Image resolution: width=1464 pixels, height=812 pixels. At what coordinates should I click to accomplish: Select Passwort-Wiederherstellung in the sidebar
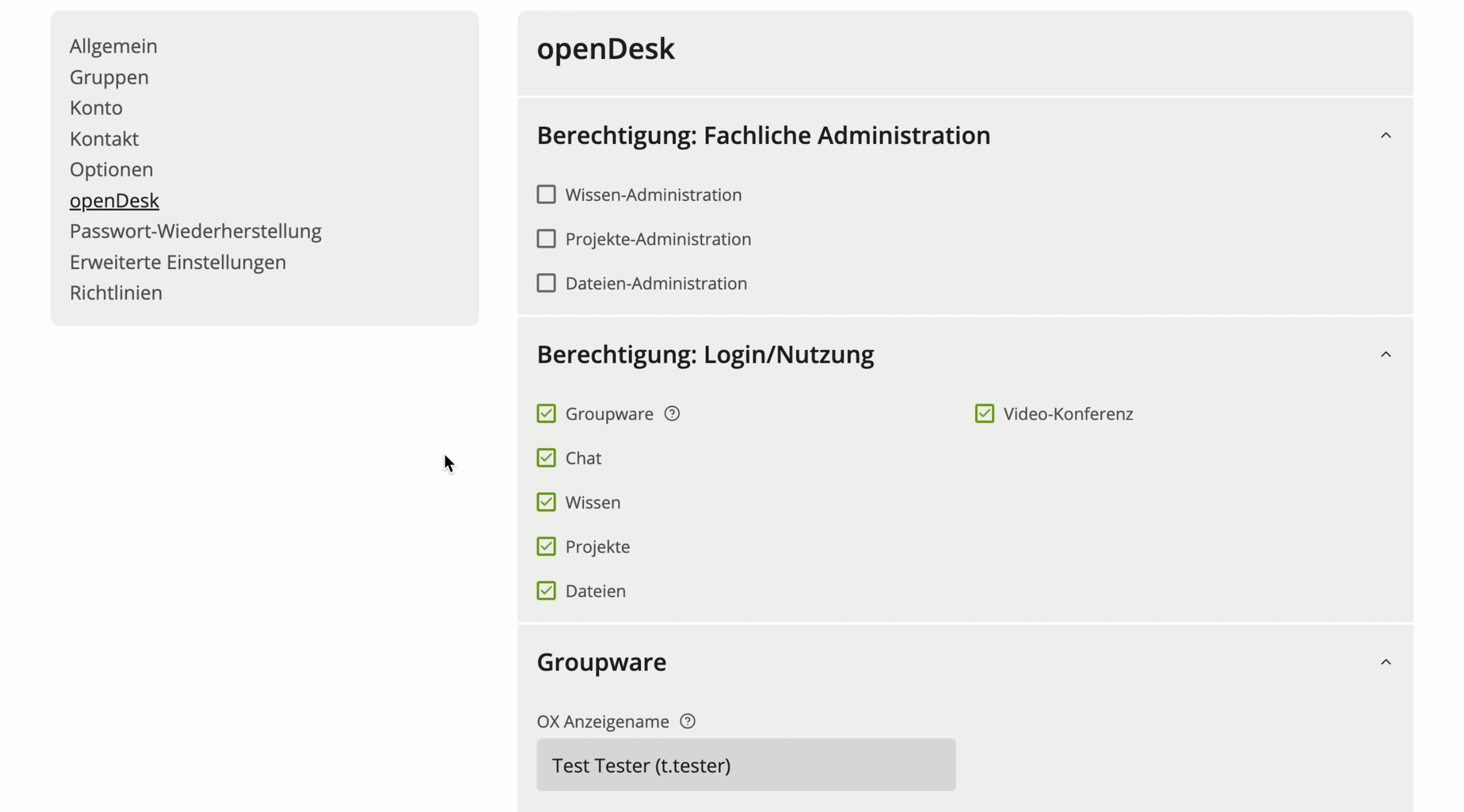(196, 231)
